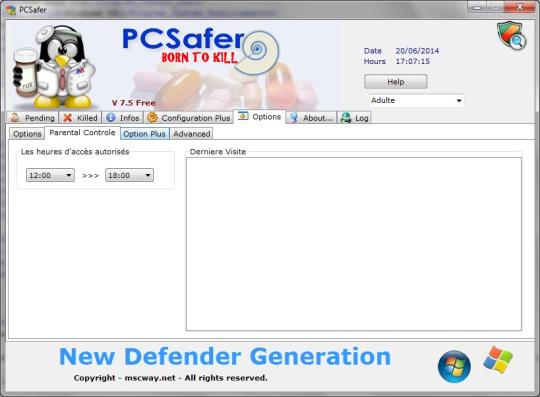Click the spiral logo next to PCSafer

pos(256,53)
